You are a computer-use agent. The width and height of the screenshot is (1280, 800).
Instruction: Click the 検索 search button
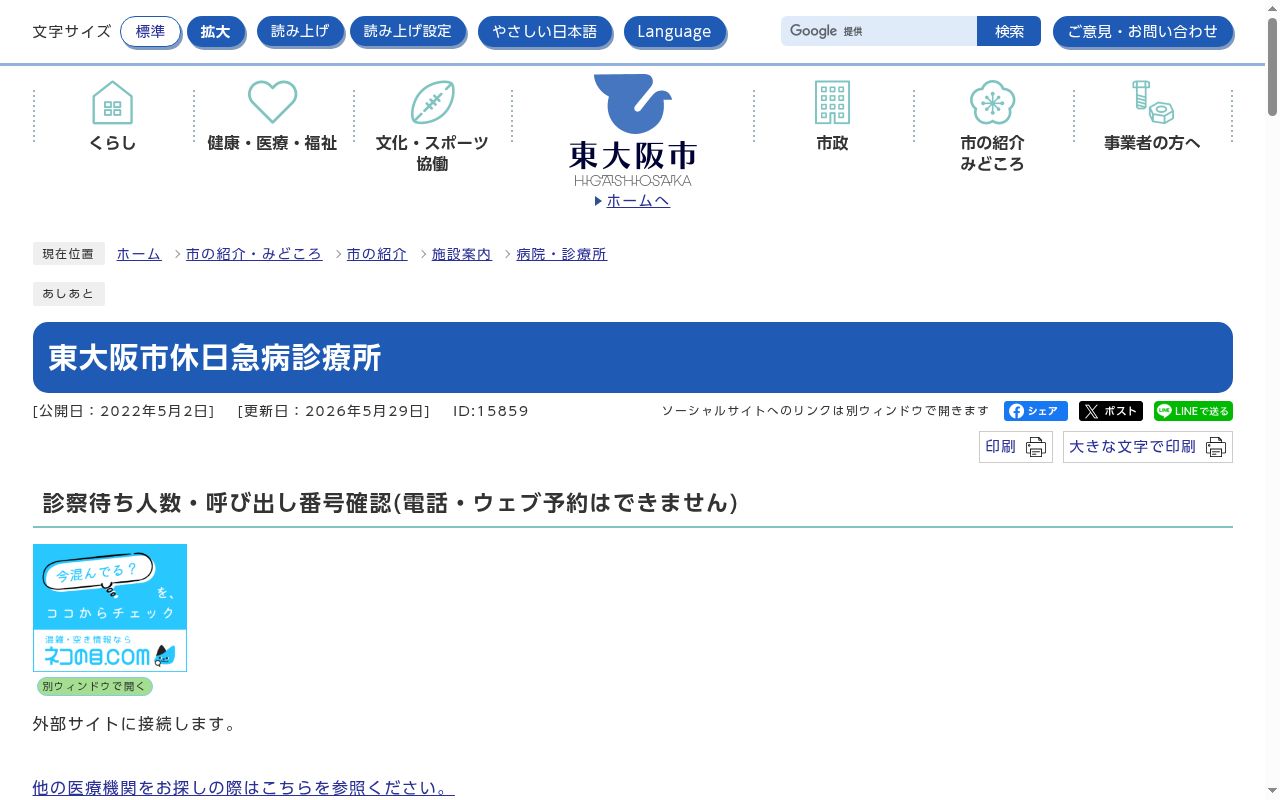pyautogui.click(x=1009, y=31)
